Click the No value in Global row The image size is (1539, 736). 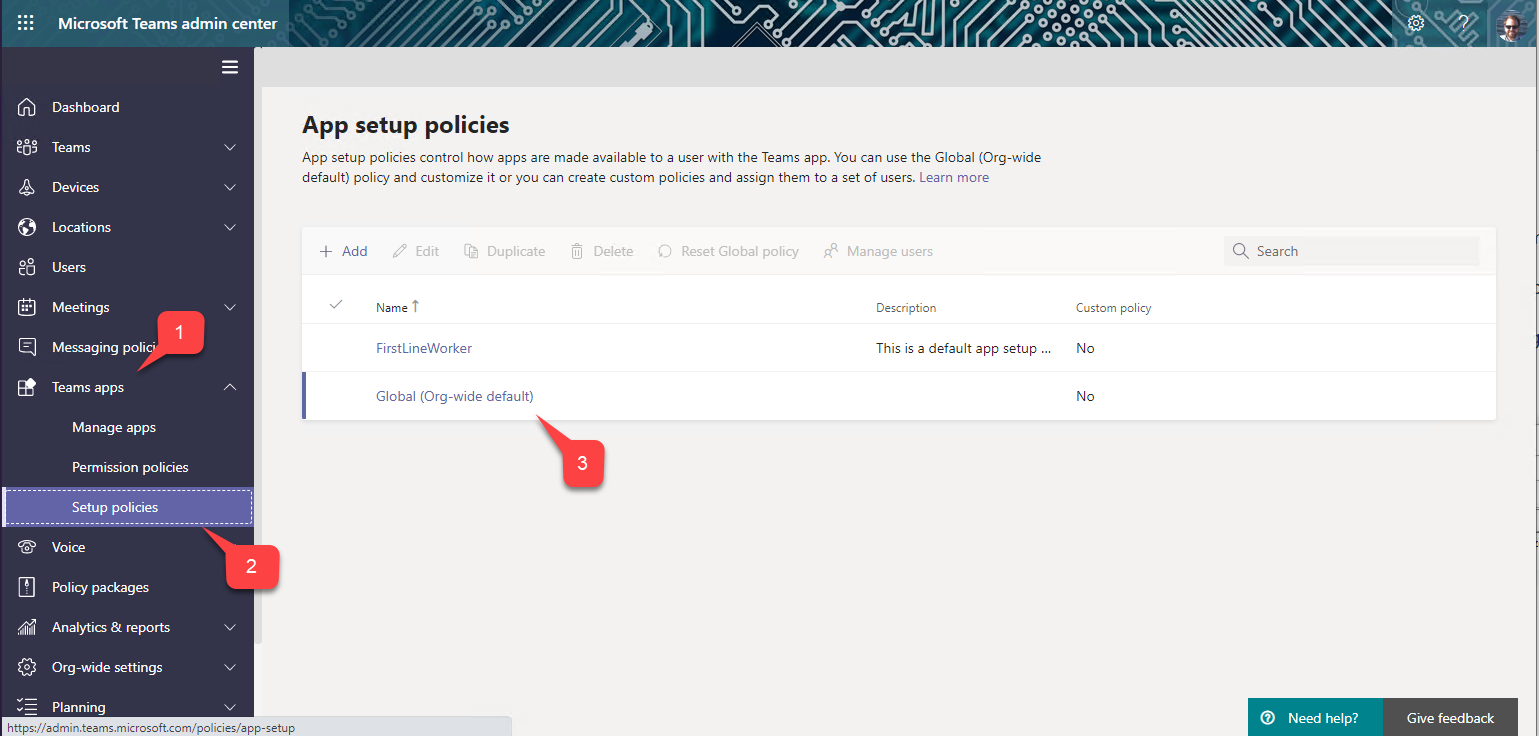pyautogui.click(x=1085, y=396)
